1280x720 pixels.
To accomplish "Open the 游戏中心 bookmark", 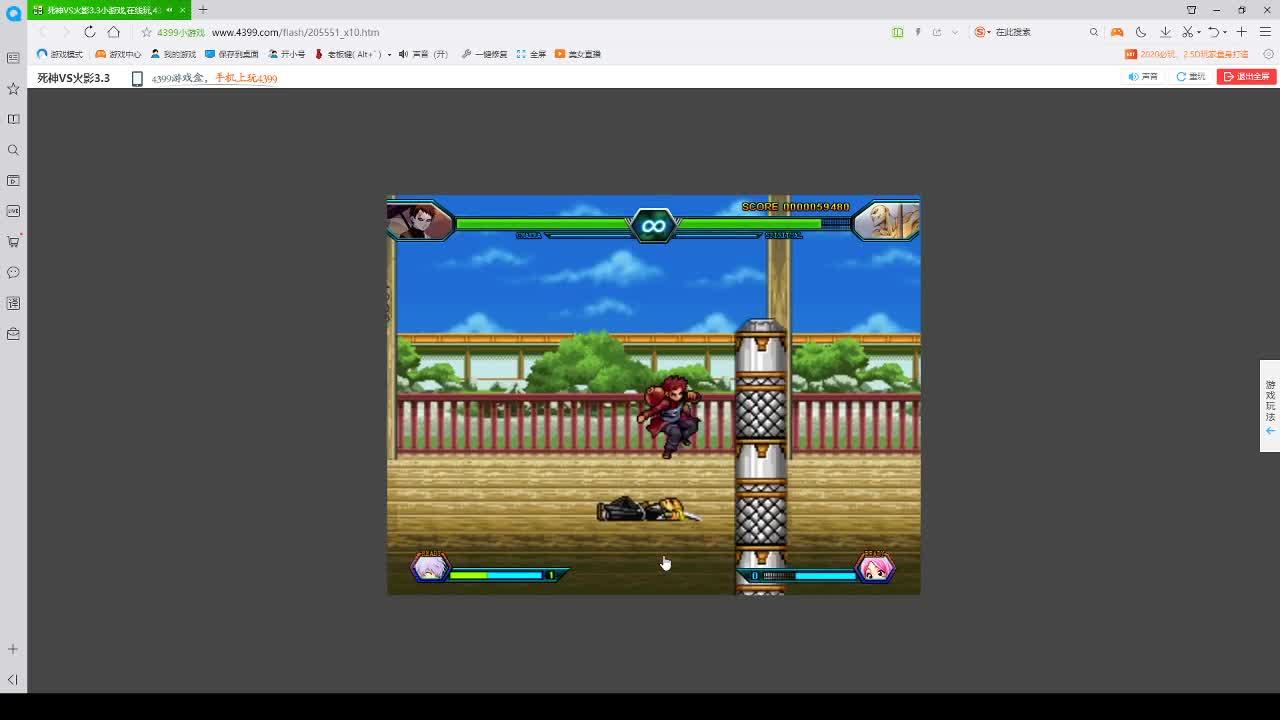I will [x=118, y=54].
